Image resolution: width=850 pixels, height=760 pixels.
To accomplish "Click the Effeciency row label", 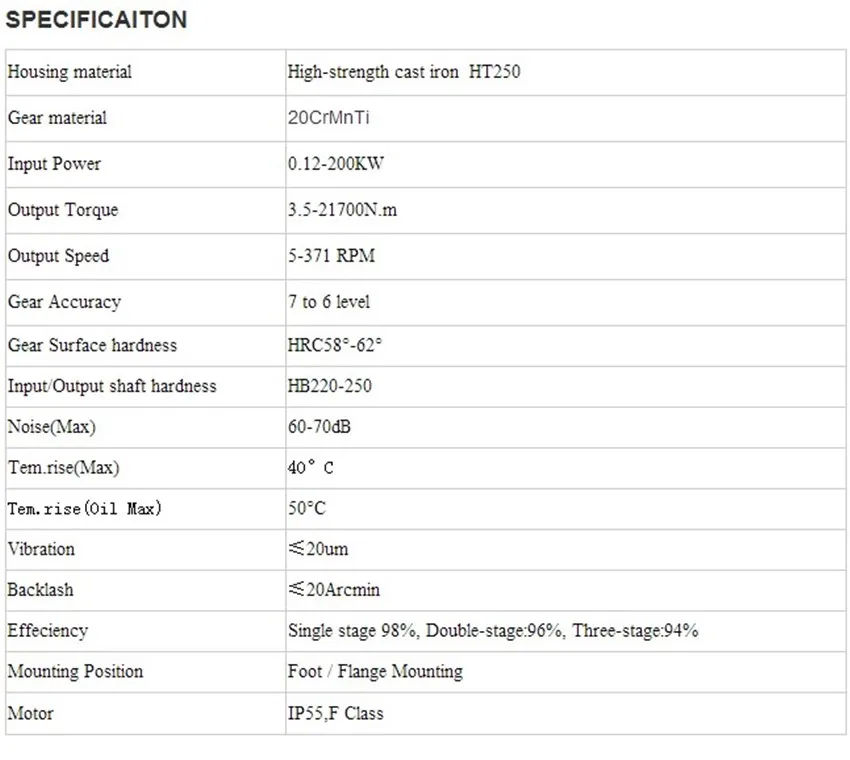I will click(x=48, y=630).
